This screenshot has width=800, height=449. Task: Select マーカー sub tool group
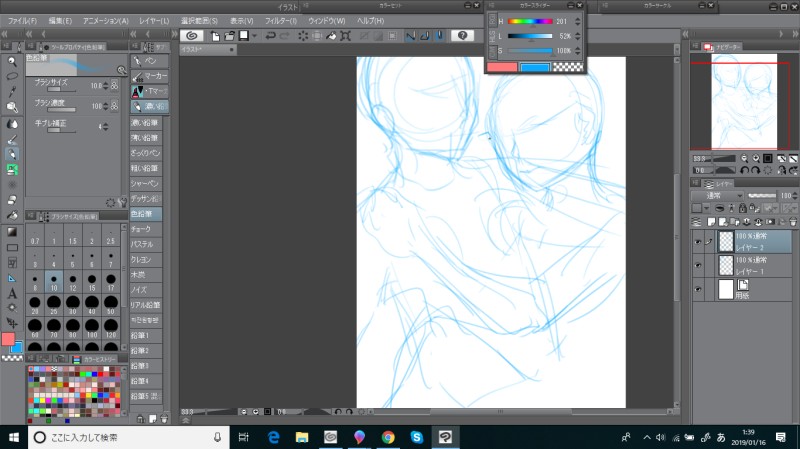click(150, 76)
